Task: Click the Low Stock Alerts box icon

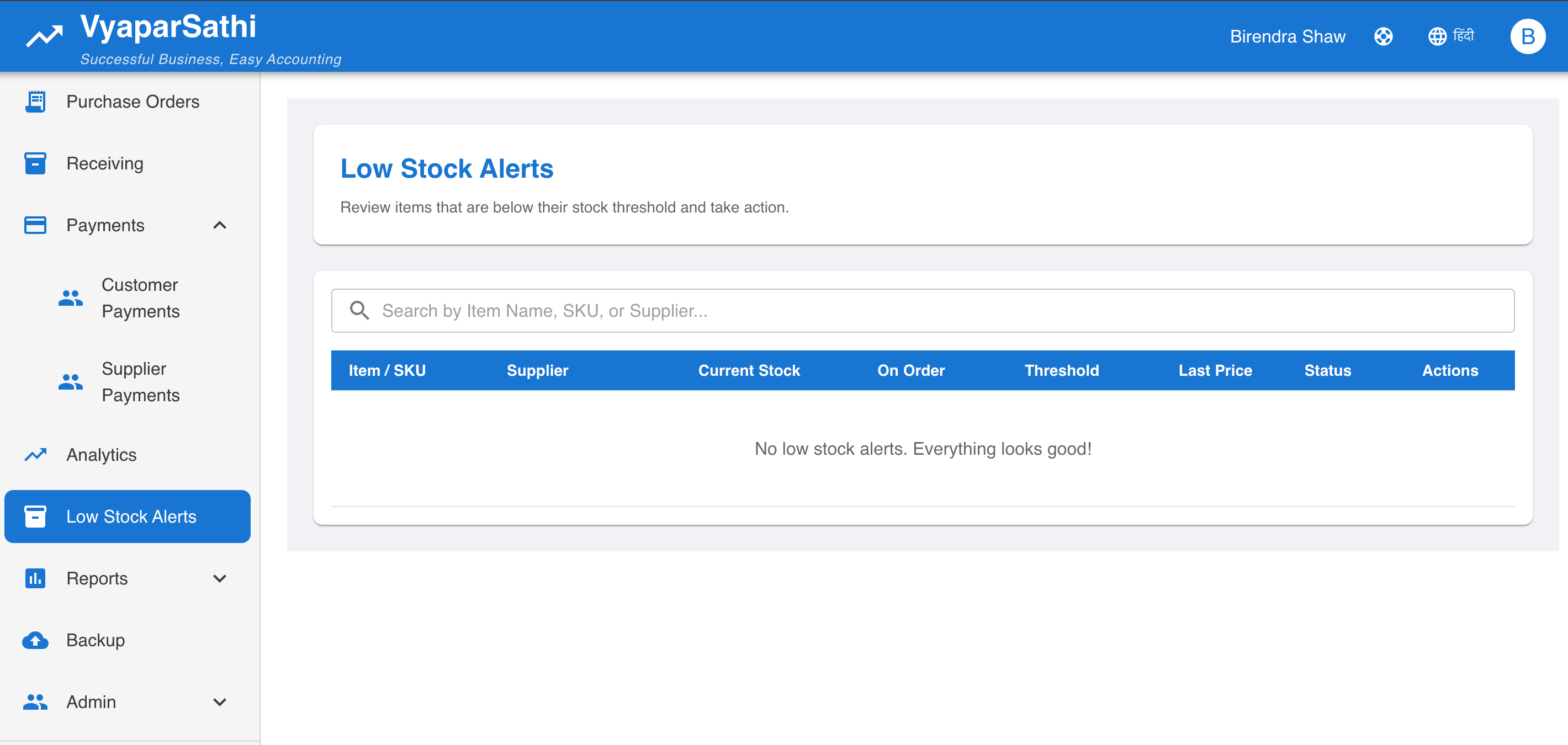Action: (x=35, y=517)
